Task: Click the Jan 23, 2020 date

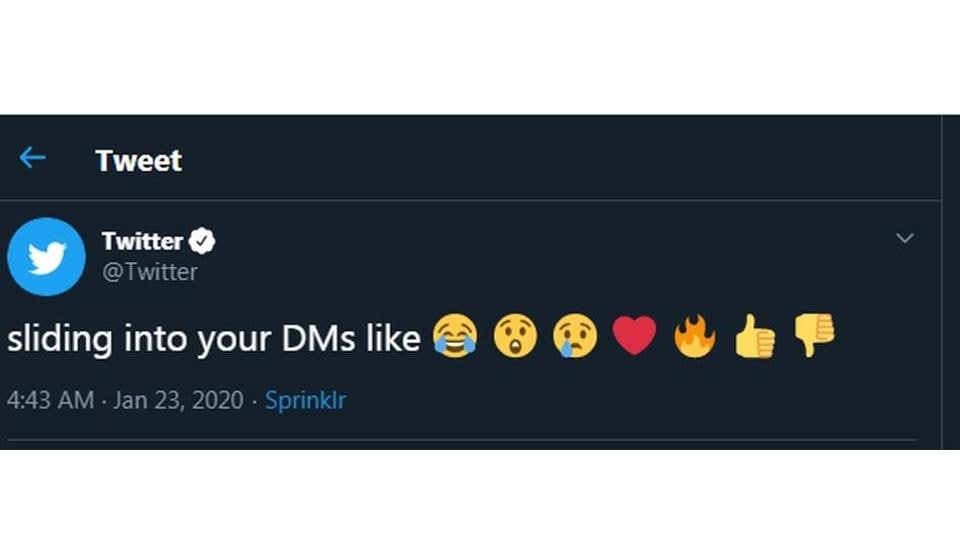Action: [178, 400]
